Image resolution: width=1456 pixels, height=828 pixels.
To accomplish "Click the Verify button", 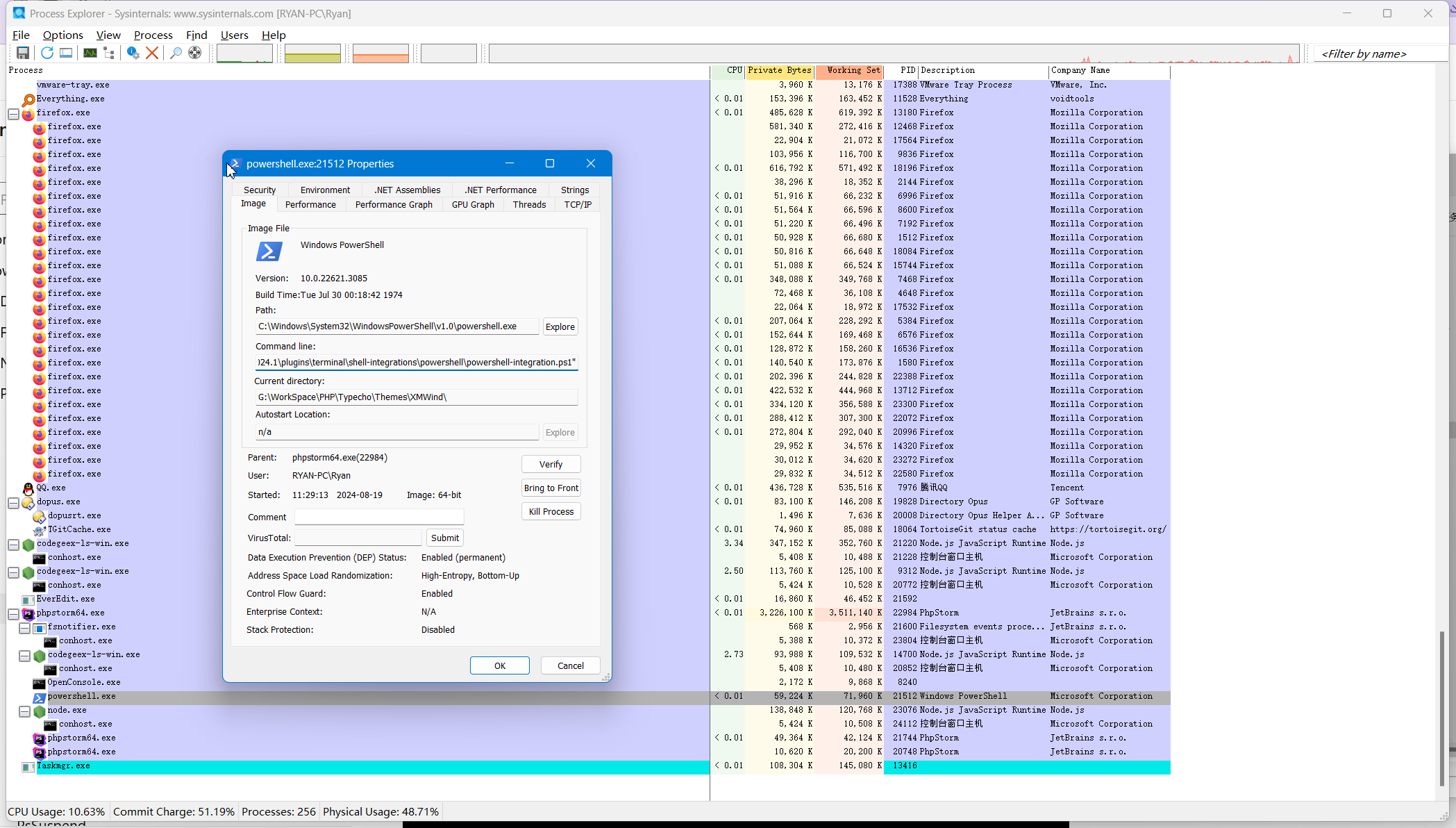I will (x=551, y=464).
